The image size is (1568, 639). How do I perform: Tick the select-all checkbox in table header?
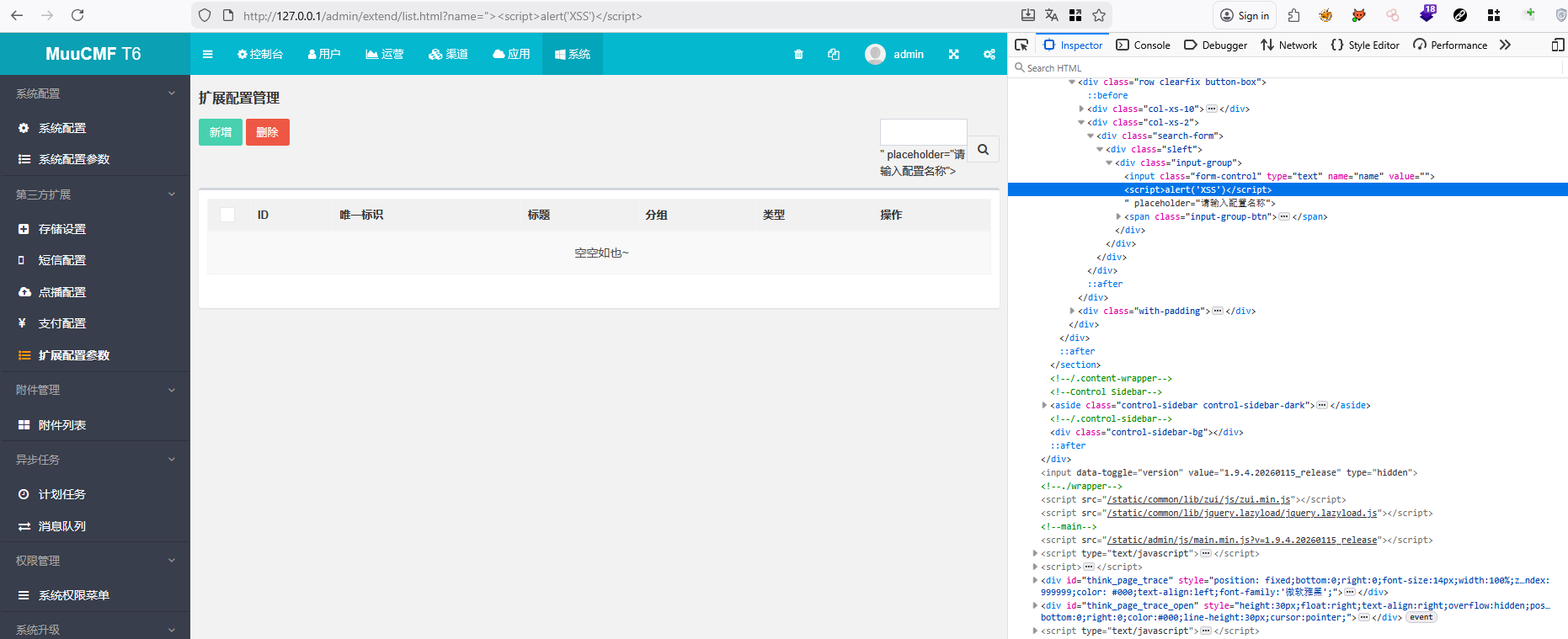click(x=227, y=215)
